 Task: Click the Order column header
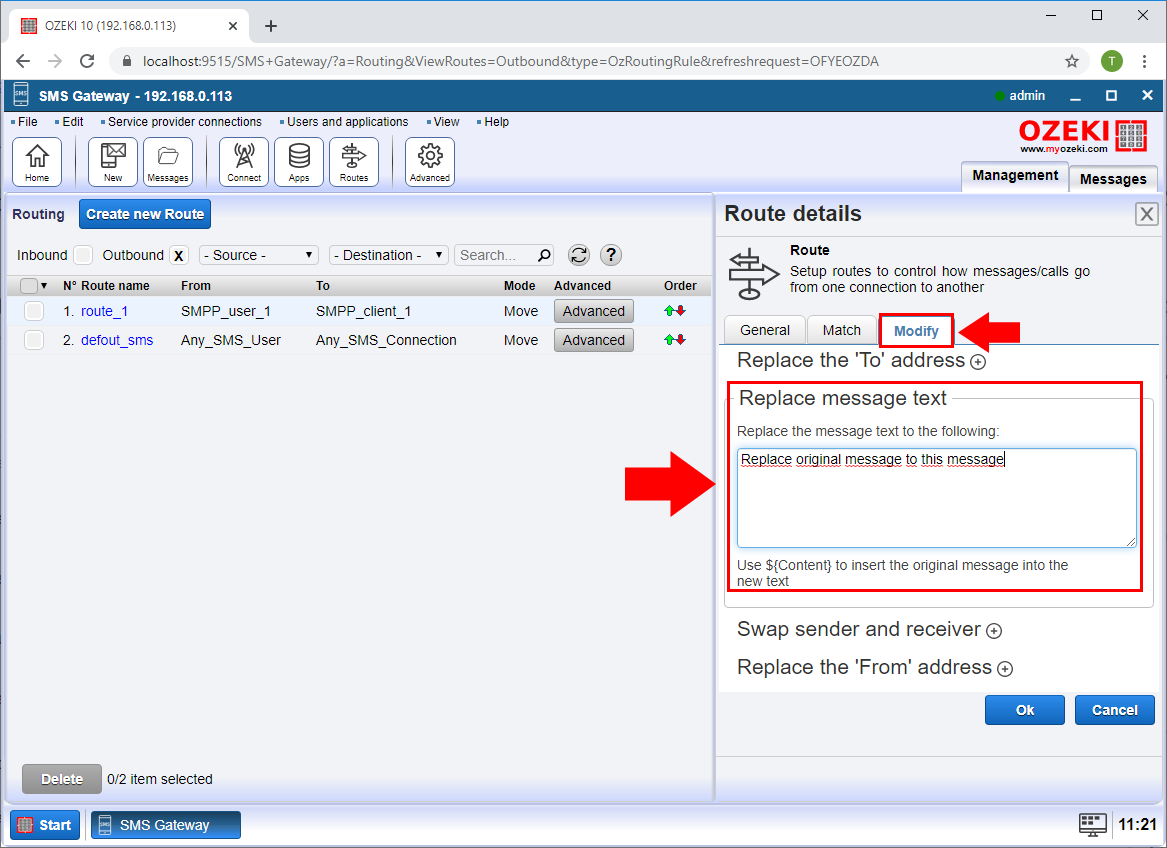(x=680, y=286)
